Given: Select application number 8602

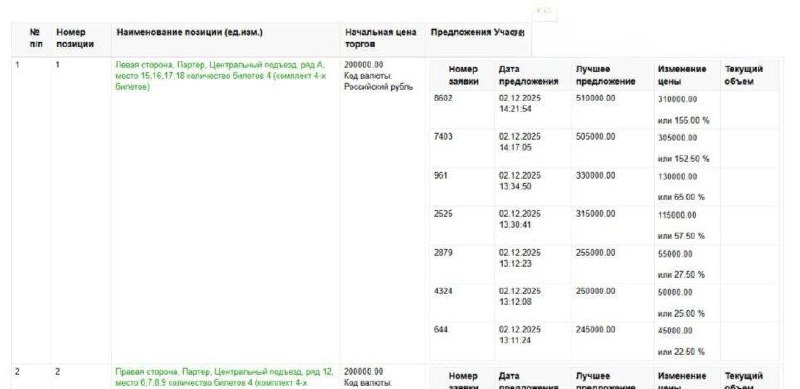Looking at the screenshot, I should [443, 98].
